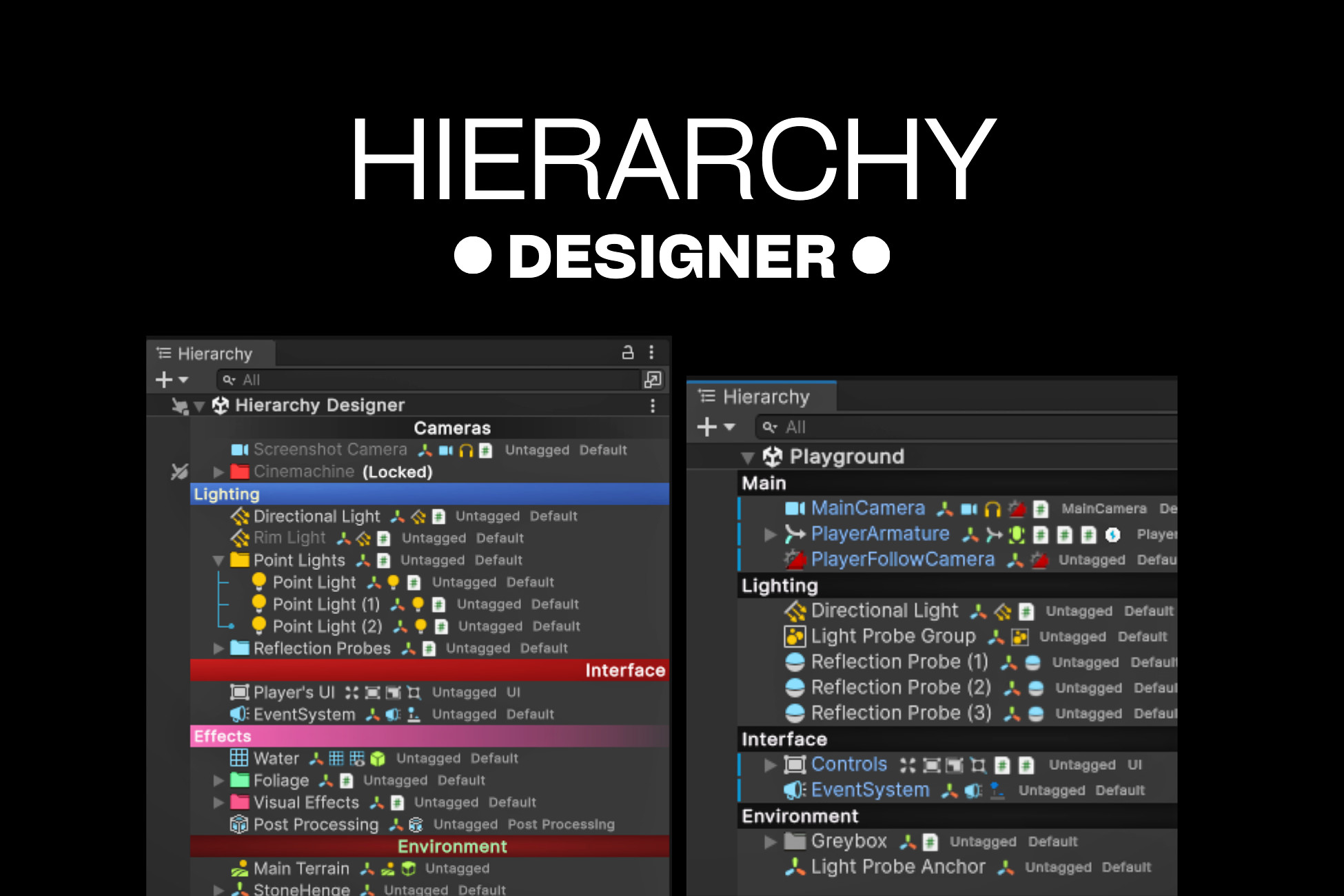Screen dimensions: 1344x896
Task: Click the MainCamera camera icon in Playground
Action: [795, 509]
